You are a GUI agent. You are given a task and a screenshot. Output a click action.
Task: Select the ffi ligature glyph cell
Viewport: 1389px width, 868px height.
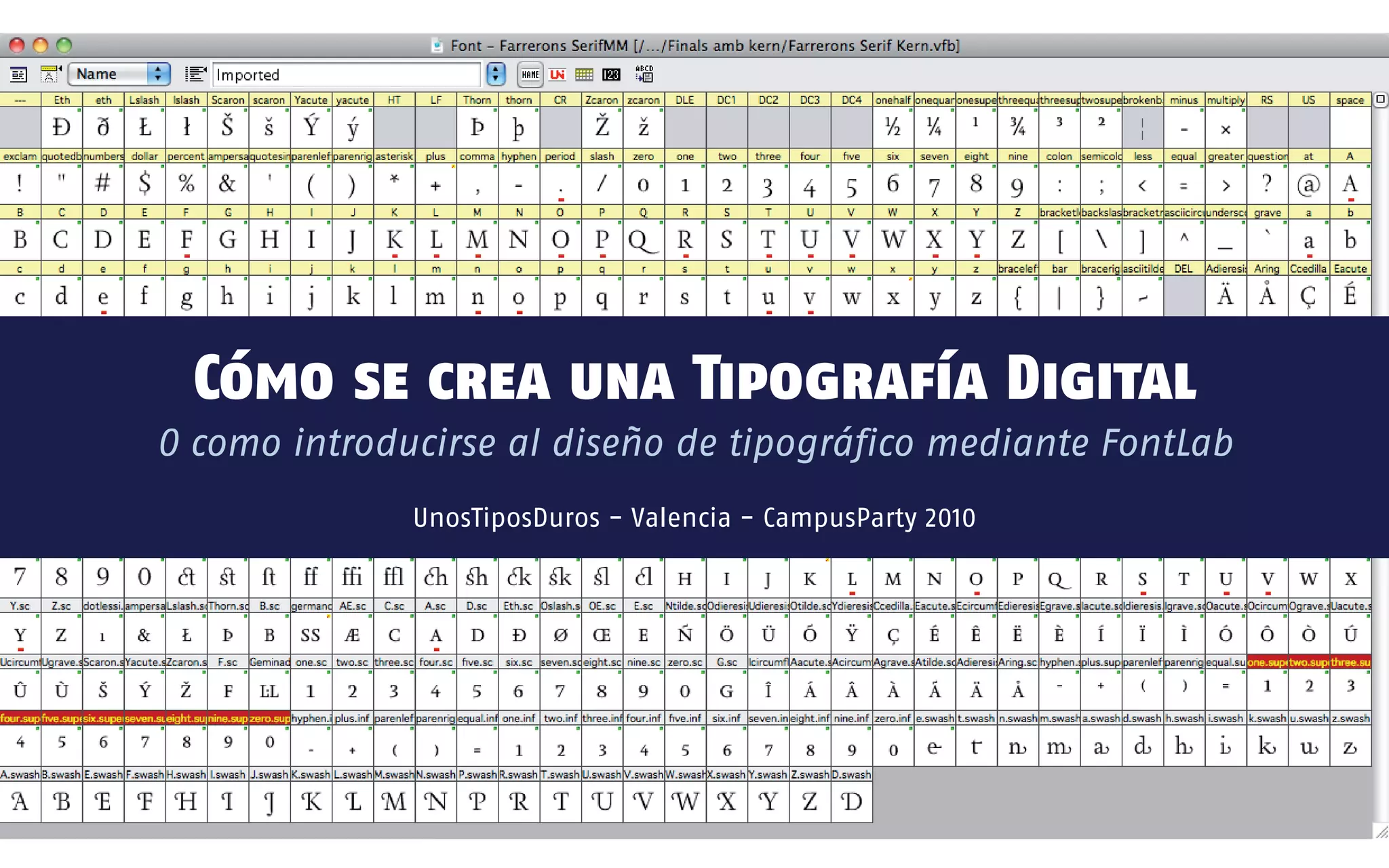(352, 577)
